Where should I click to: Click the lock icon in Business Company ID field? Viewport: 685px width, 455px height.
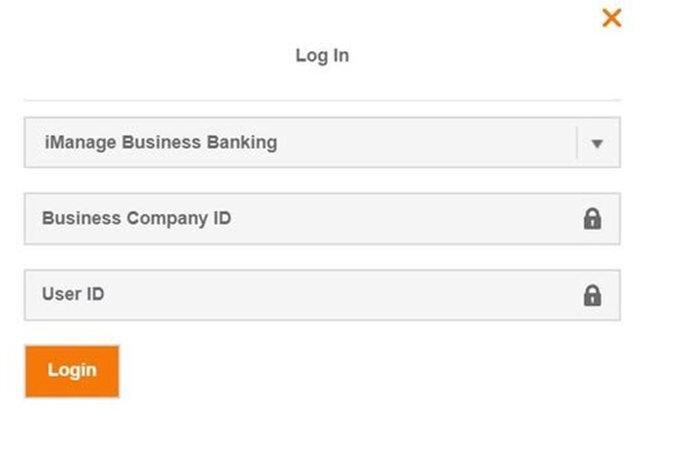pyautogui.click(x=592, y=219)
